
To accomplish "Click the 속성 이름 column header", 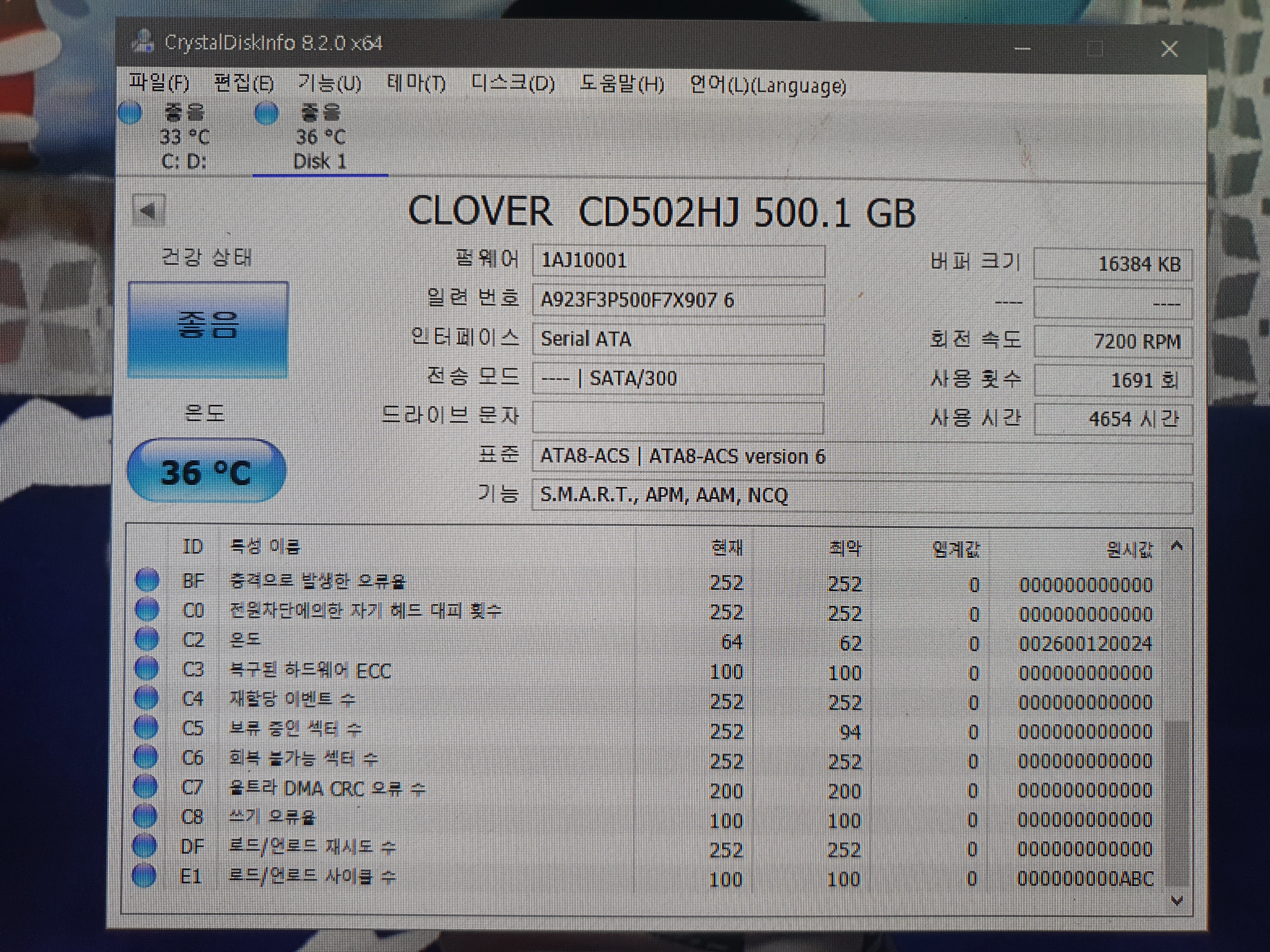I will point(264,546).
